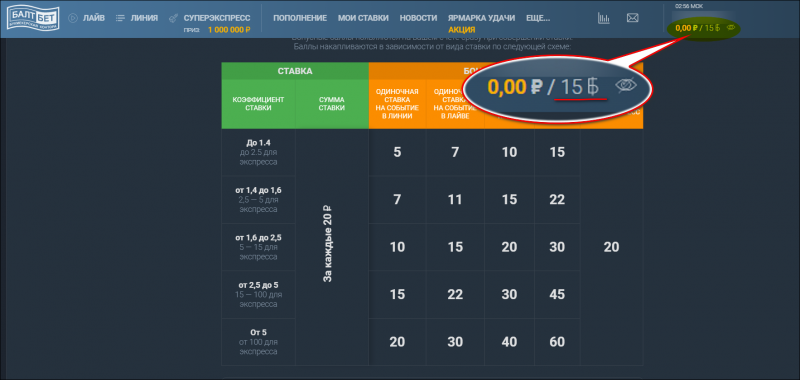Click the value 60 in the table
The width and height of the screenshot is (800, 380).
coord(557,342)
